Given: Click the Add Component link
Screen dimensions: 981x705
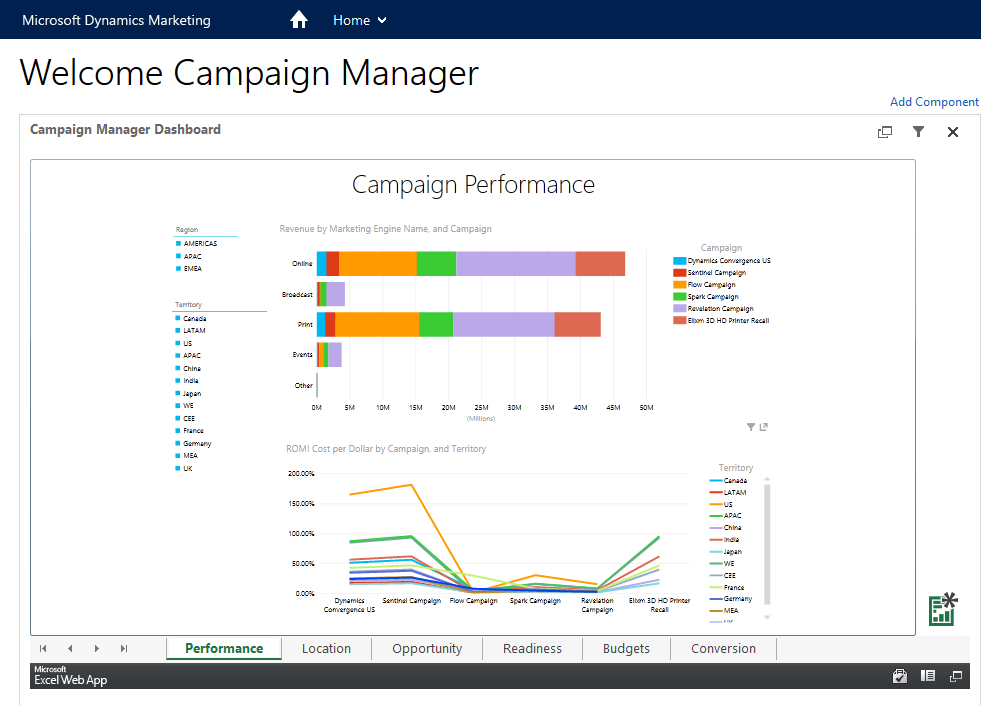Looking at the screenshot, I should (934, 102).
